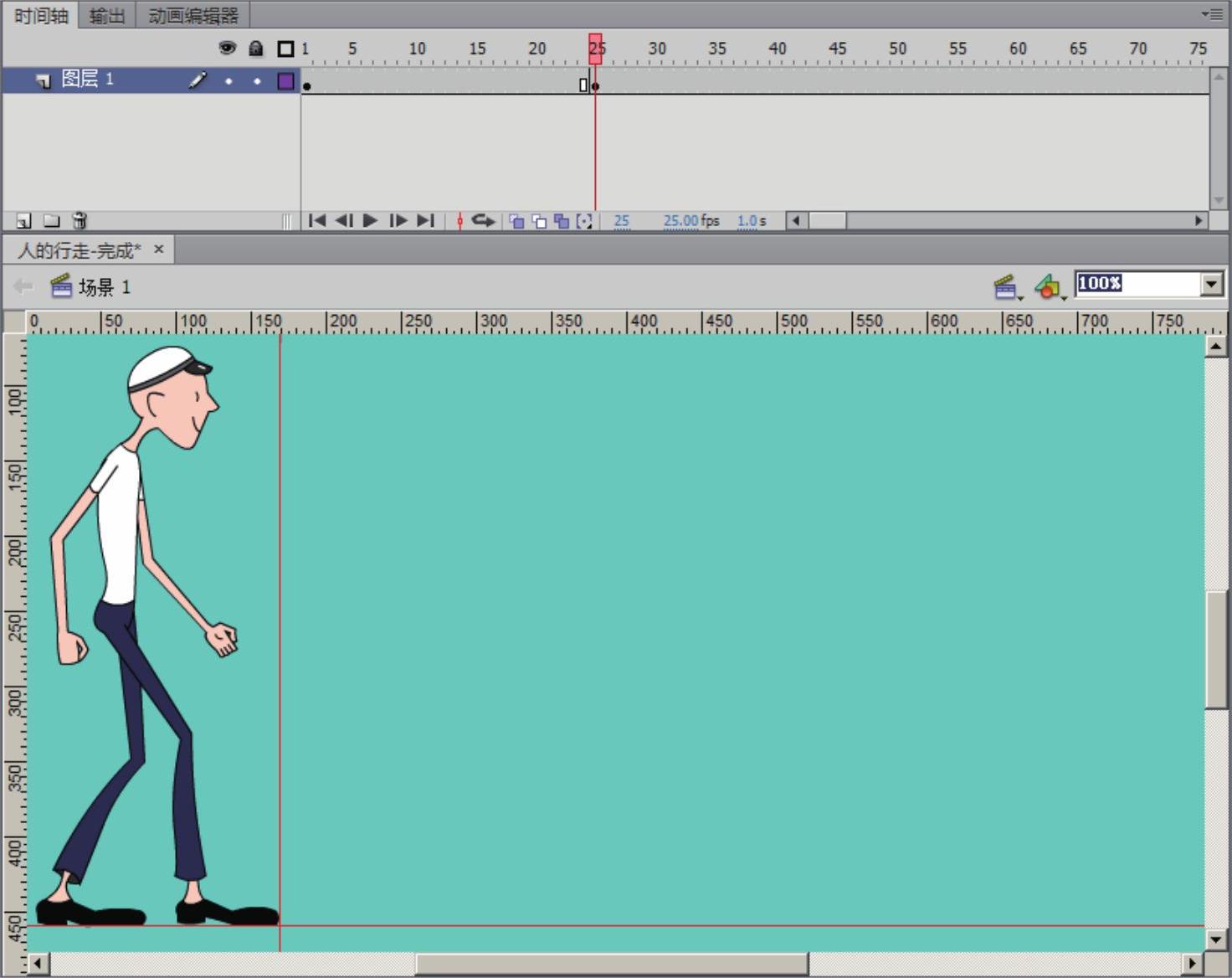Open the timeline panel options menu

point(1212,14)
